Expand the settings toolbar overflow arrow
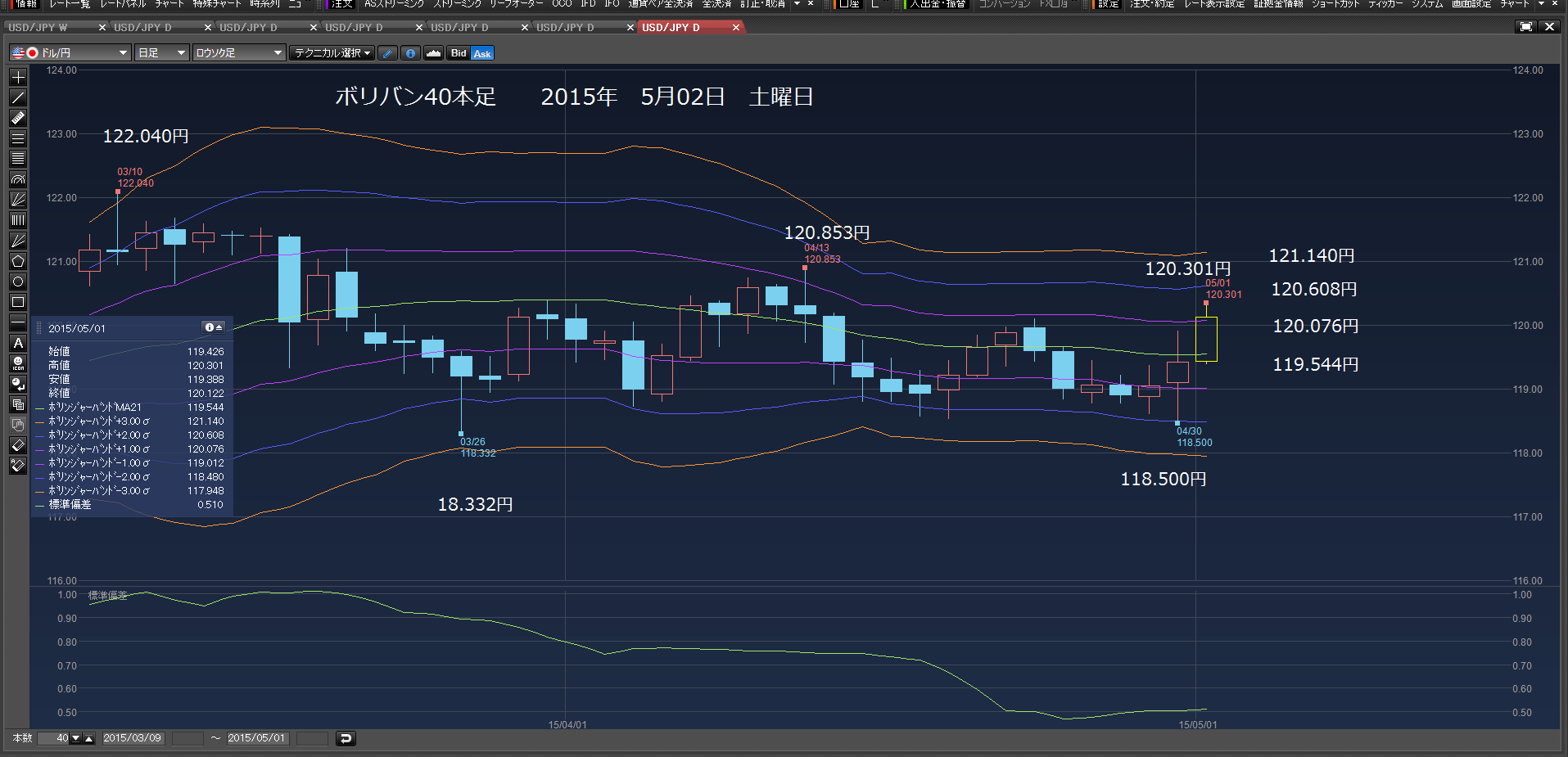Image resolution: width=1568 pixels, height=757 pixels. coord(1542,4)
